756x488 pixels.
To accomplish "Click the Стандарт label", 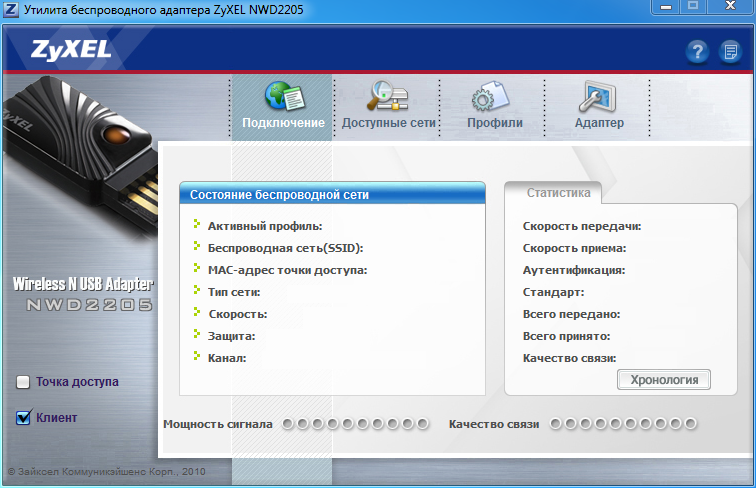I will pos(553,292).
